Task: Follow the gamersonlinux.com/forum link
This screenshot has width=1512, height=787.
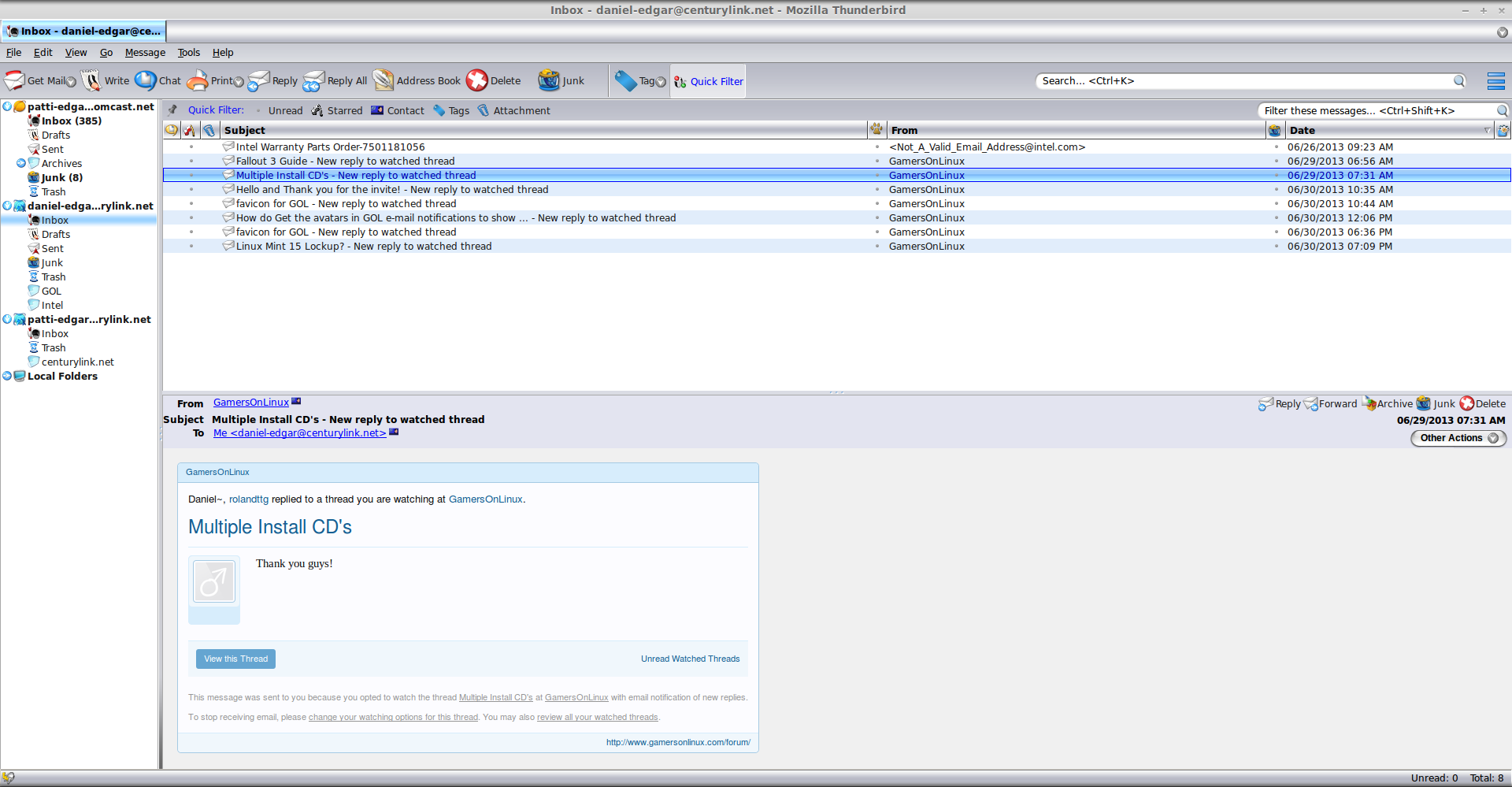Action: coord(678,742)
